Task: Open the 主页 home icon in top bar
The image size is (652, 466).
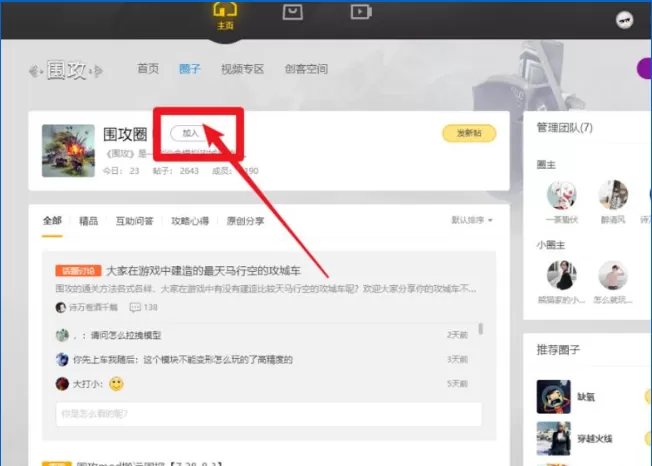Action: point(225,15)
